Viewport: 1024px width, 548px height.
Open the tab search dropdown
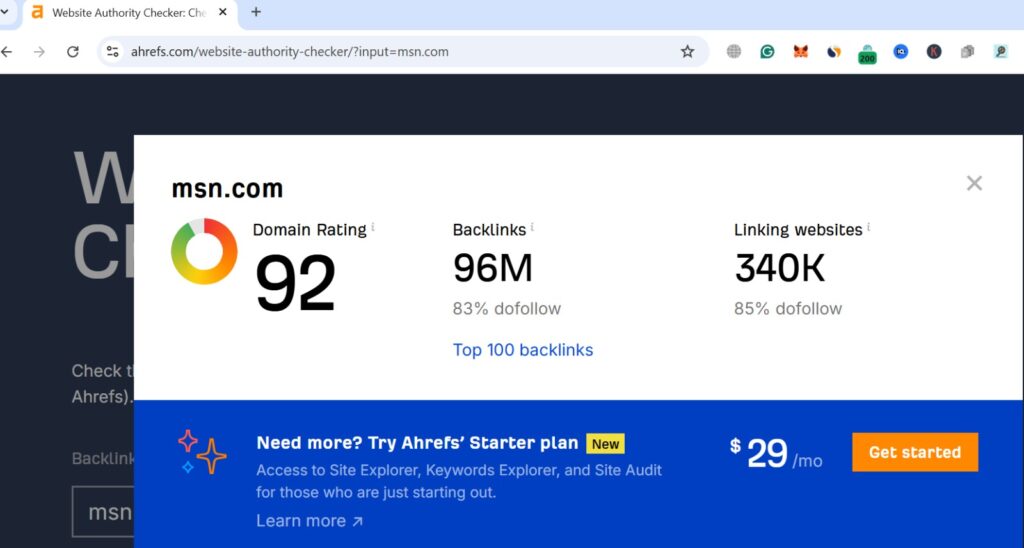point(5,12)
